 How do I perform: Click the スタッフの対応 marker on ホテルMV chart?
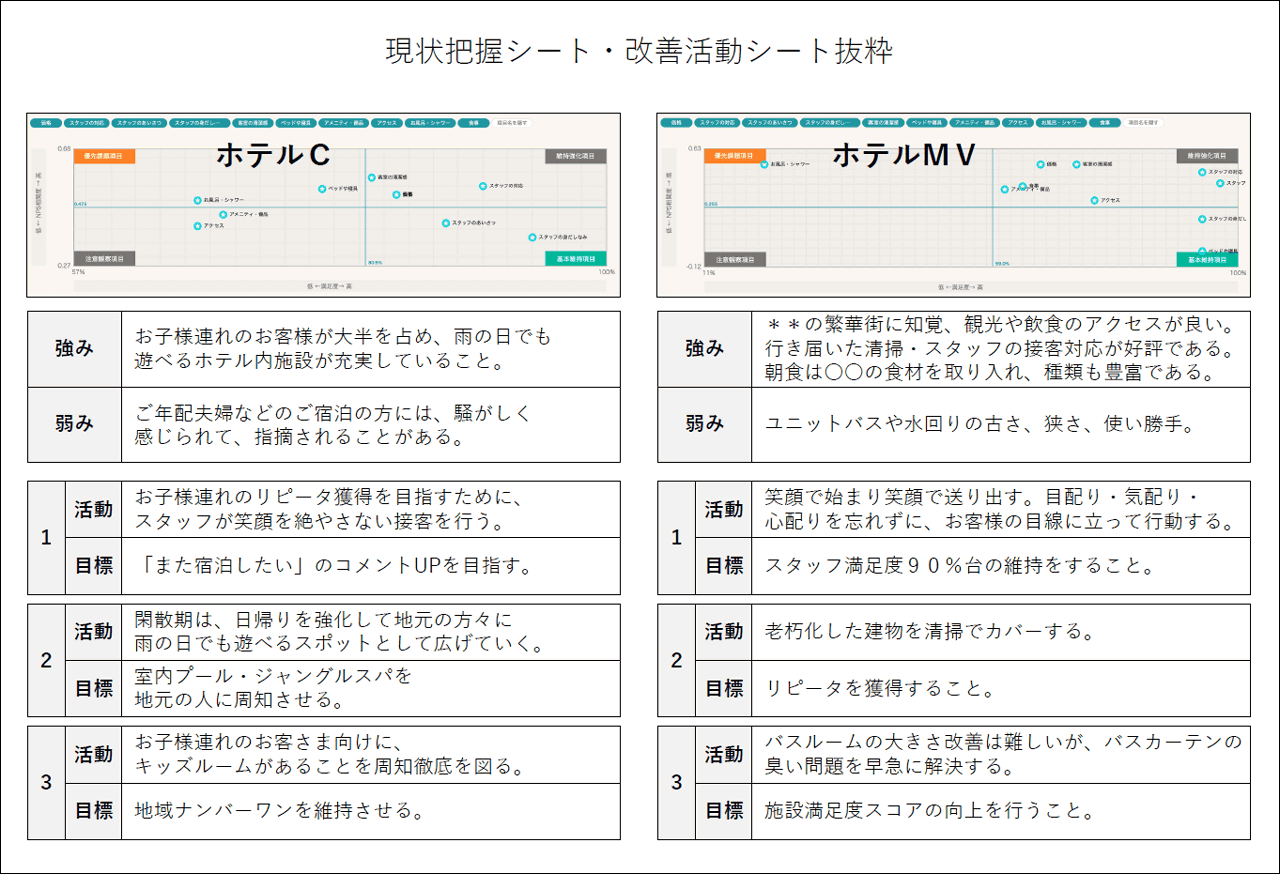click(x=1201, y=170)
